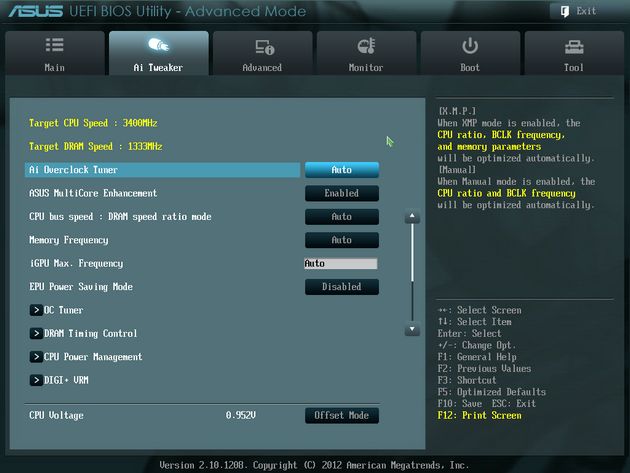Click the F12: Print Screen hint

click(x=479, y=415)
